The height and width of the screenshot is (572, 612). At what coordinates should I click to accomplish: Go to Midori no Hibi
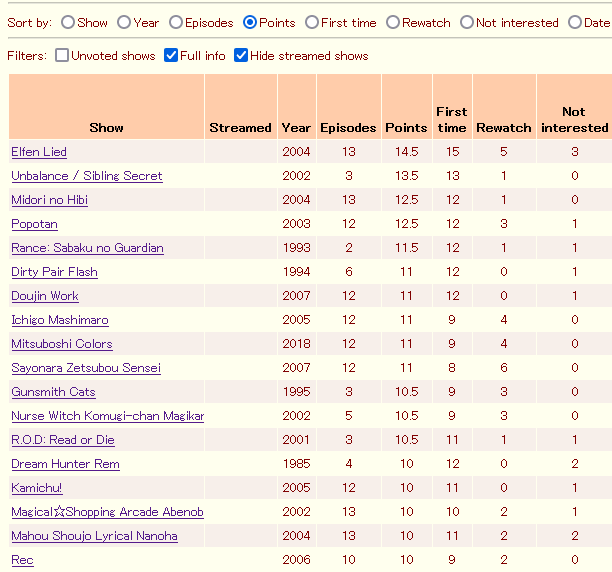tap(50, 200)
